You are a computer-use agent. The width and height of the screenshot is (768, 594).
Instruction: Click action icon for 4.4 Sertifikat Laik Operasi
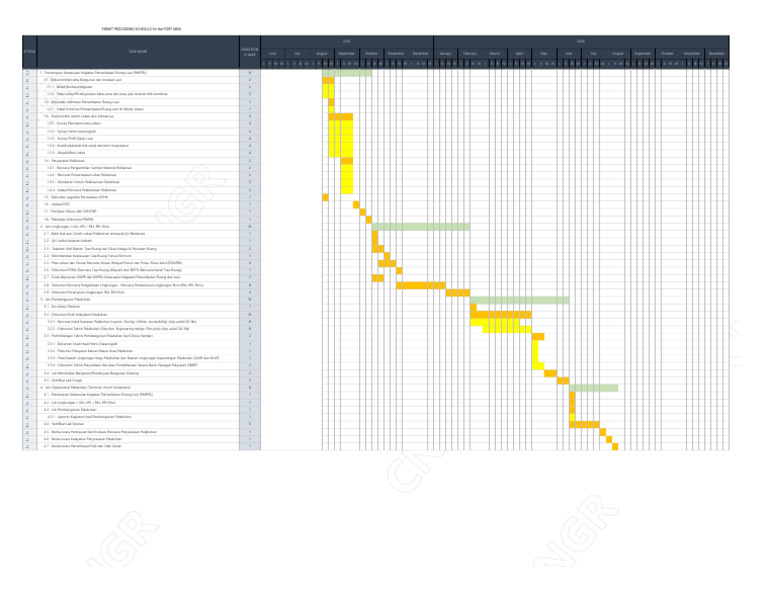(x=27, y=424)
